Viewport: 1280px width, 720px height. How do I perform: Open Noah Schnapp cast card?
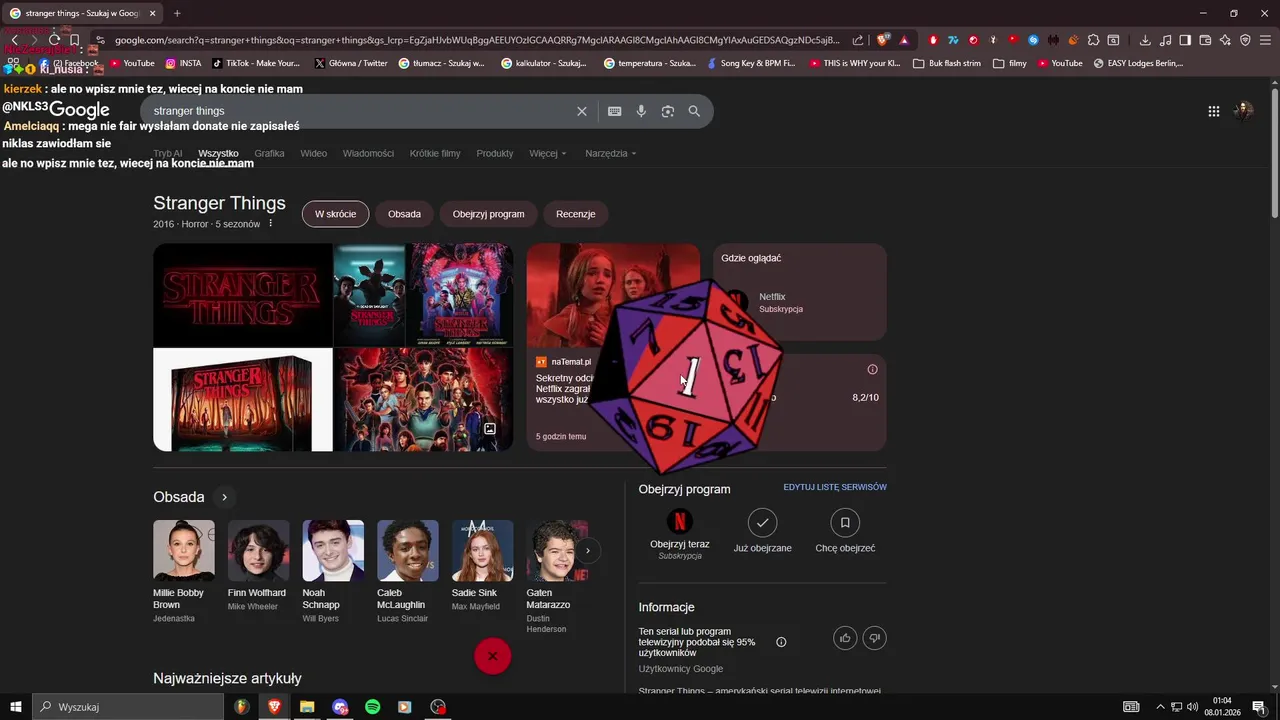[333, 571]
